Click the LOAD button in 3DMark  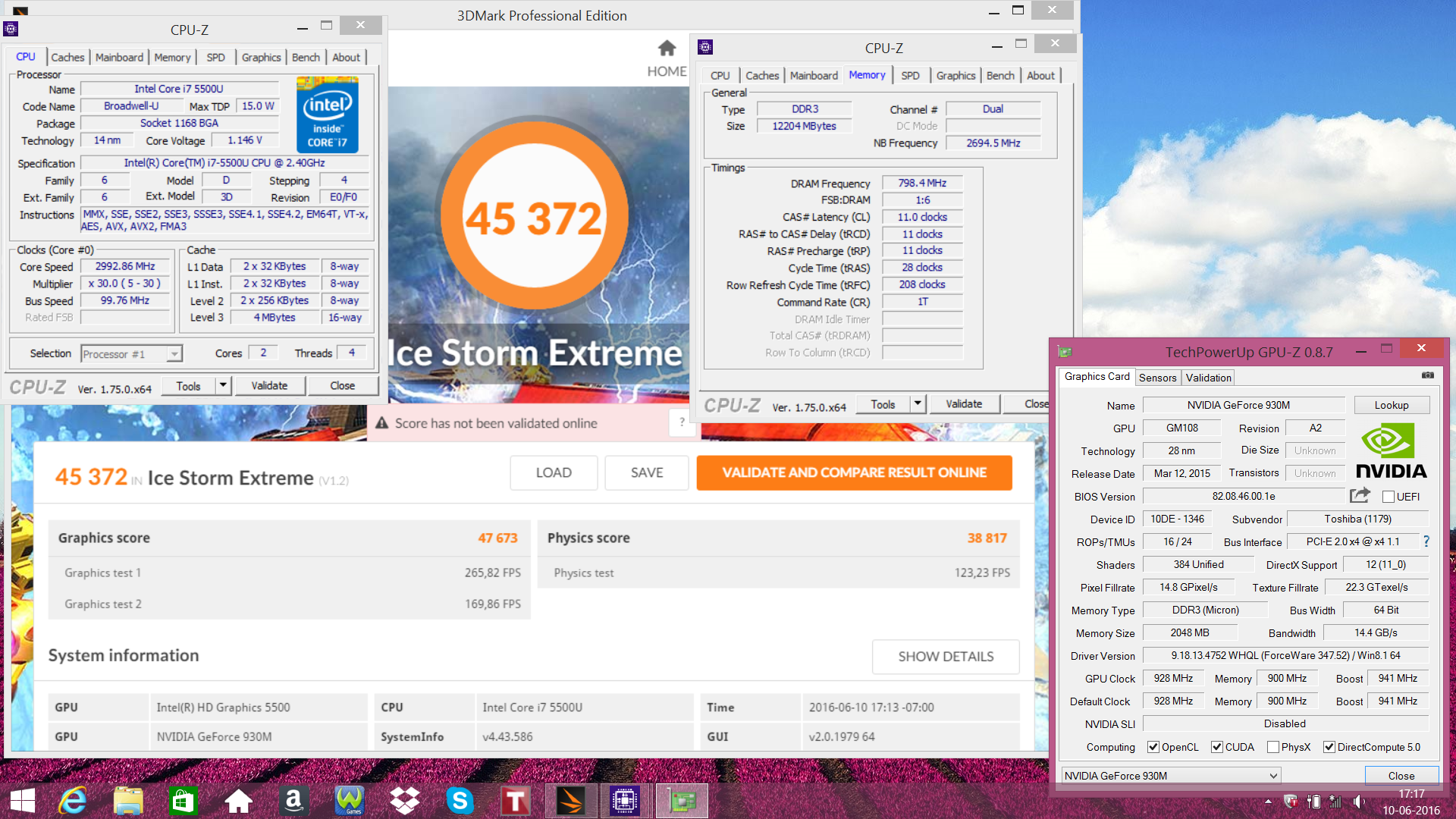pos(554,472)
